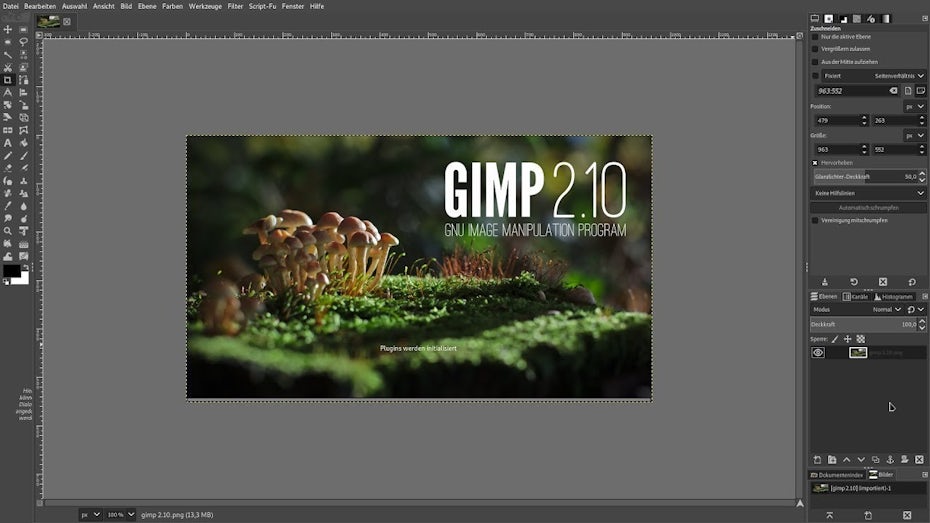The width and height of the screenshot is (930, 523).
Task: Uncheck the 'Hervorheben' checkbox
Action: [815, 162]
